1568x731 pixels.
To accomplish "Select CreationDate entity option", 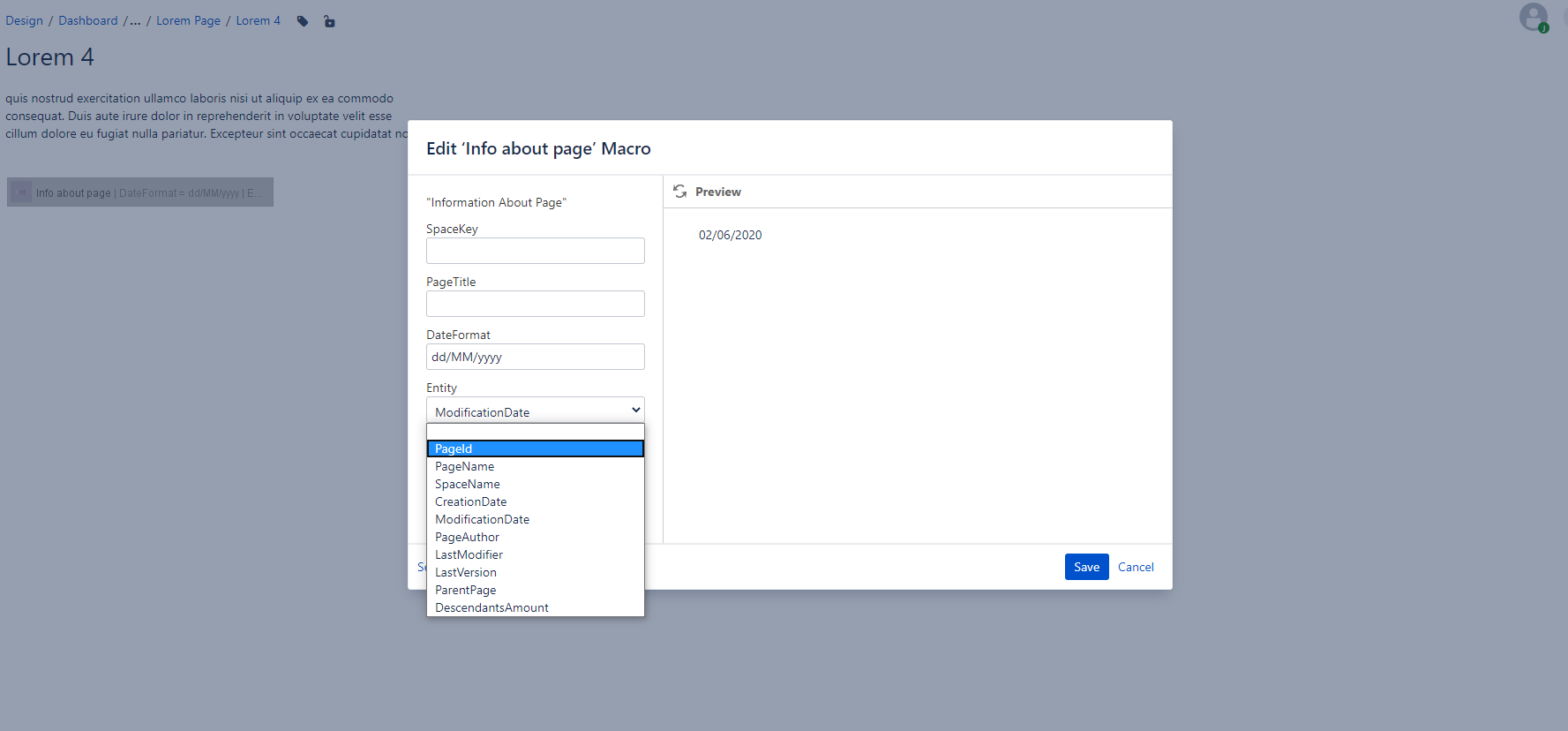I will (x=536, y=501).
